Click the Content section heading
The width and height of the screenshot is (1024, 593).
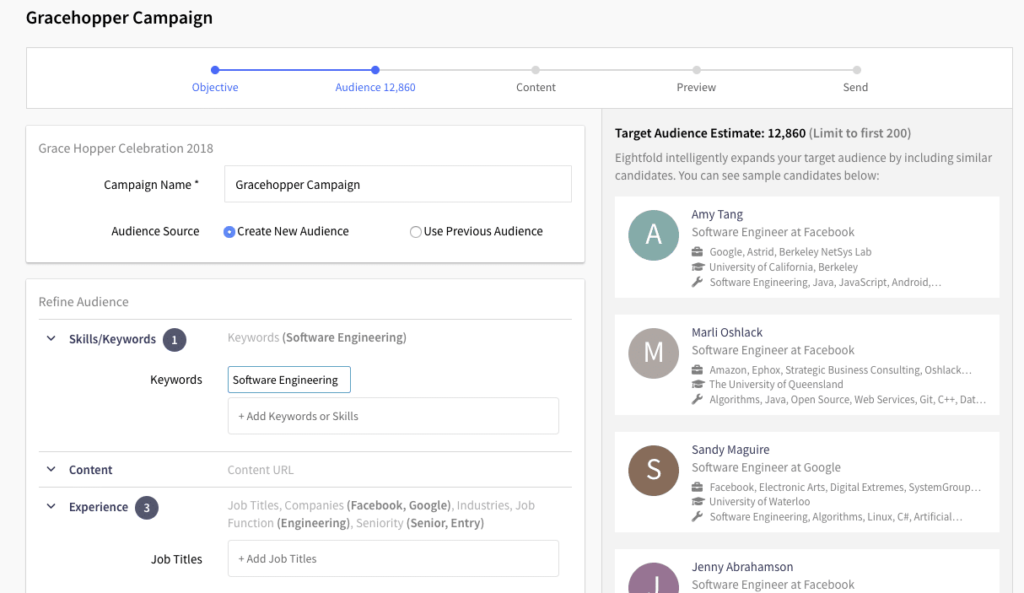coord(91,470)
